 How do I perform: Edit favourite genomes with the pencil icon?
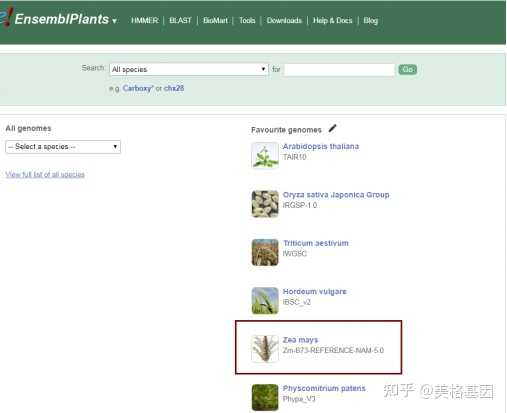(332, 128)
